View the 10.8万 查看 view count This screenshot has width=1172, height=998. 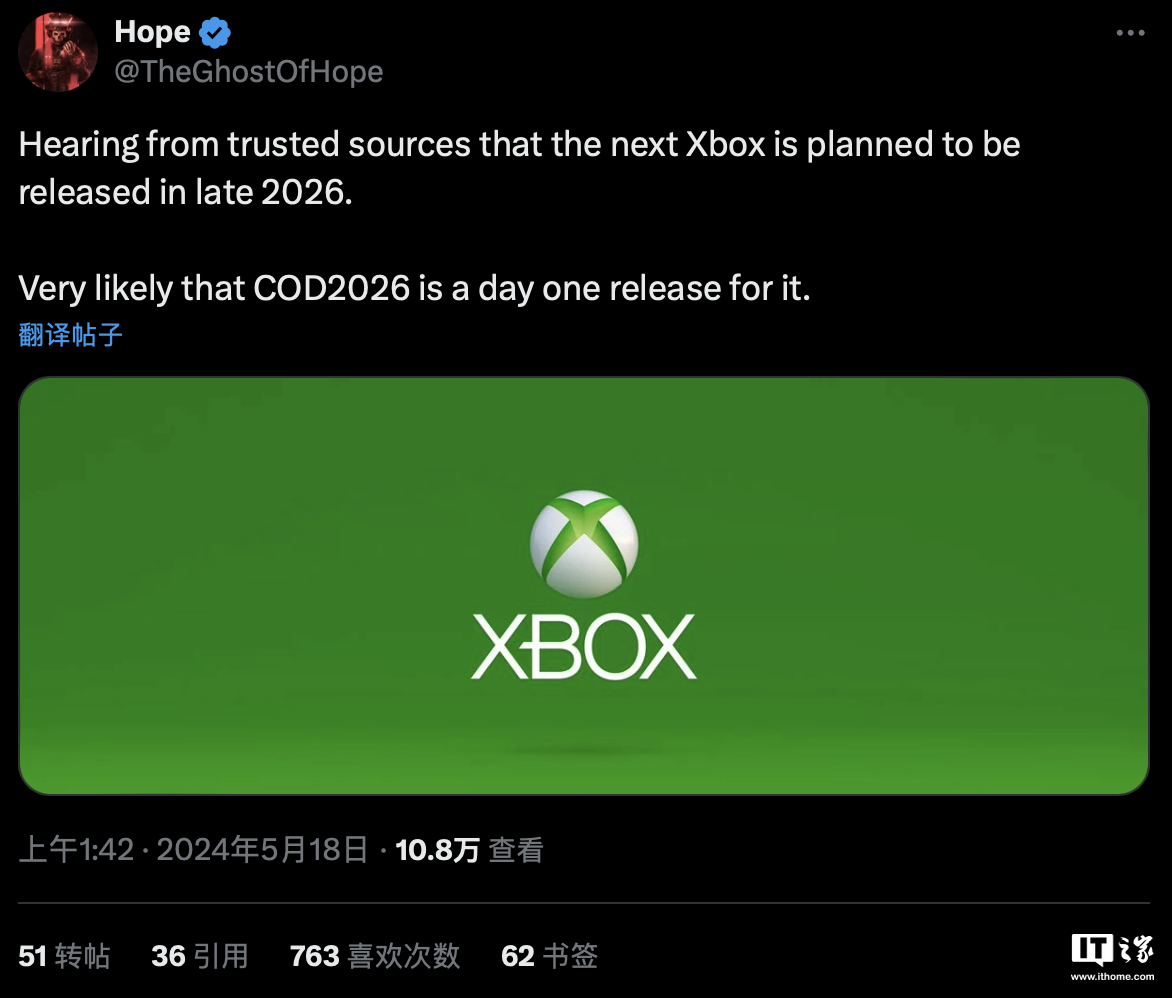[x=469, y=850]
